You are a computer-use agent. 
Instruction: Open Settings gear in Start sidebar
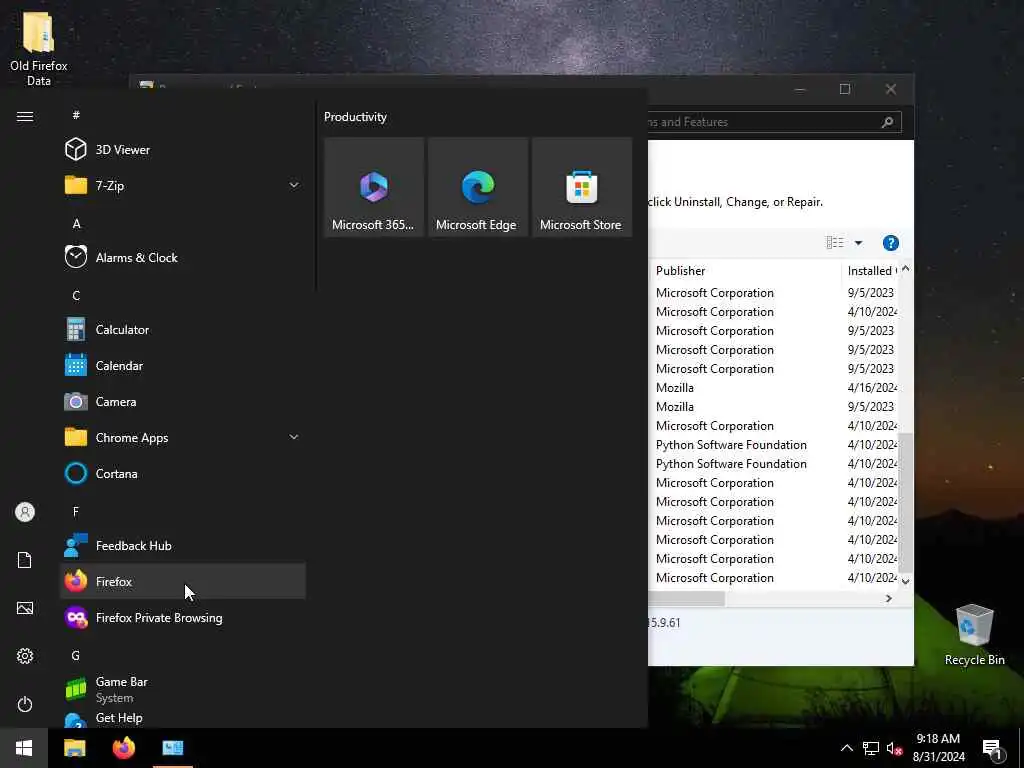[x=25, y=656]
